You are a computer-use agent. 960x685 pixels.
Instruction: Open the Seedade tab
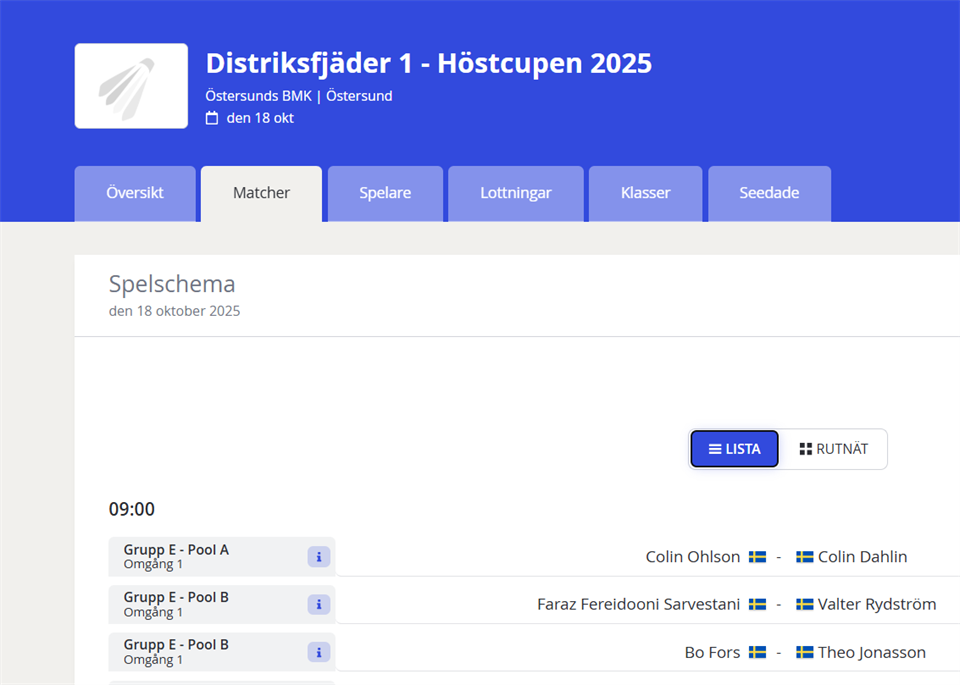(x=769, y=193)
